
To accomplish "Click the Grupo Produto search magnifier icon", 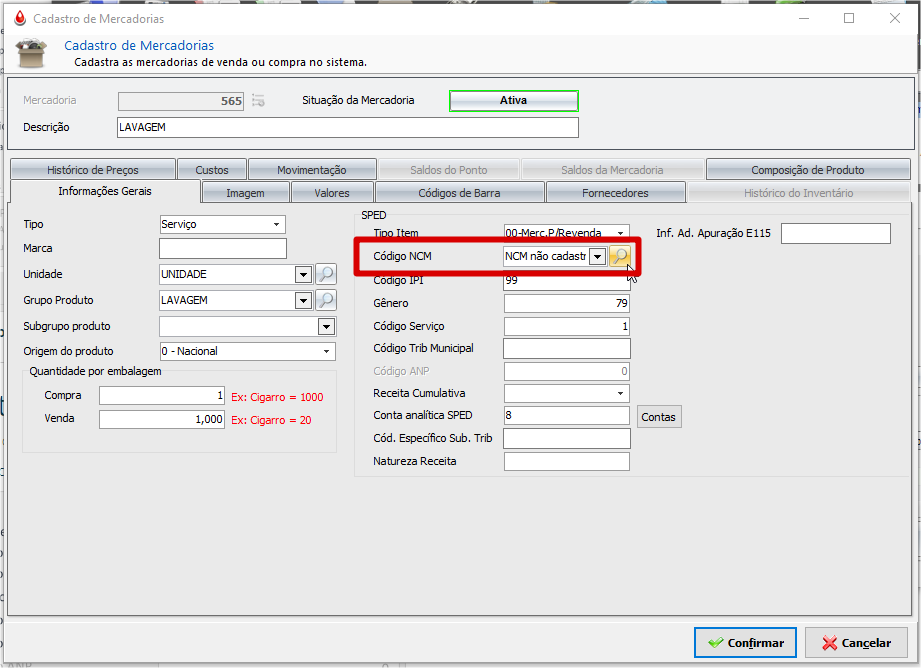I will [325, 300].
